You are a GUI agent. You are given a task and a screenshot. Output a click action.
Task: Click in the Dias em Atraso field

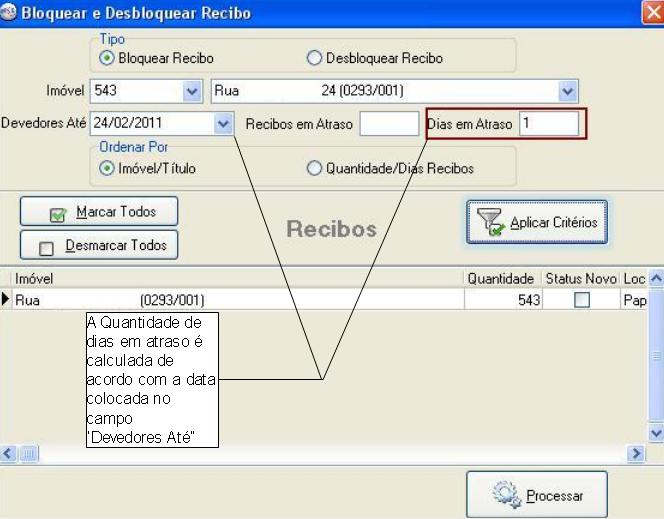(547, 124)
